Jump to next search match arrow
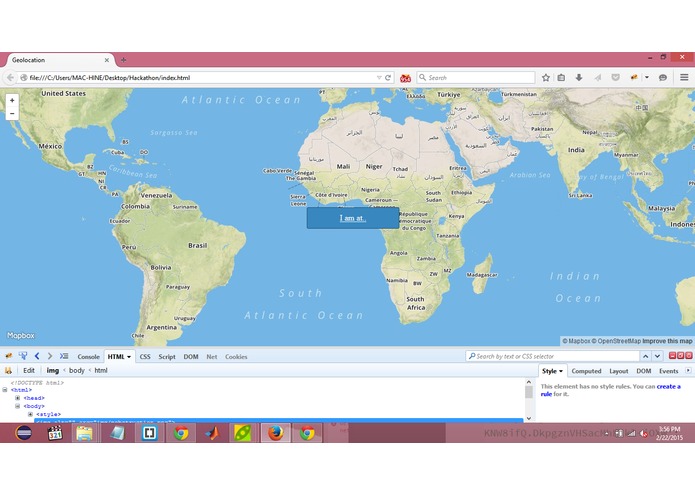The width and height of the screenshot is (695, 494). [x=657, y=356]
